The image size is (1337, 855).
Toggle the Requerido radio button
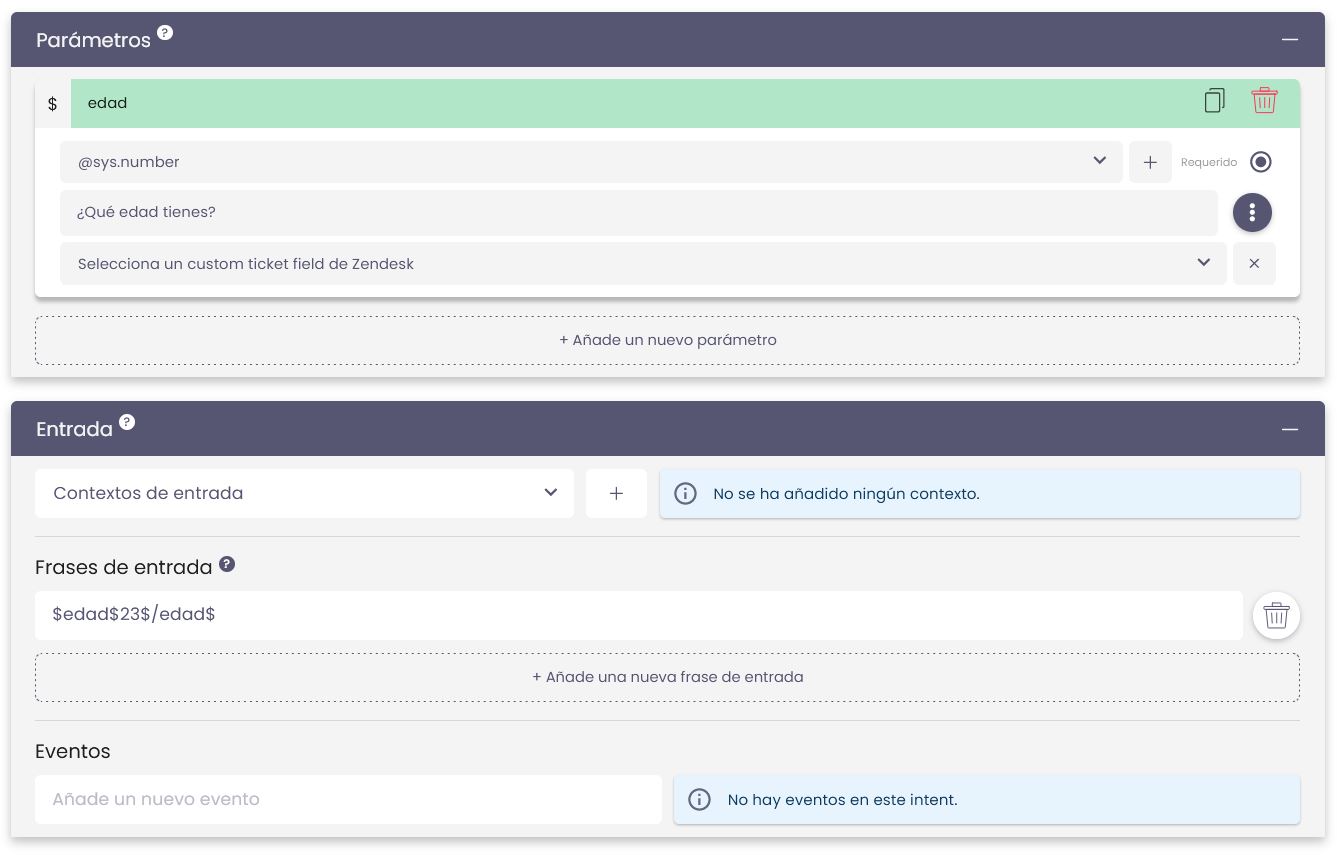1261,162
